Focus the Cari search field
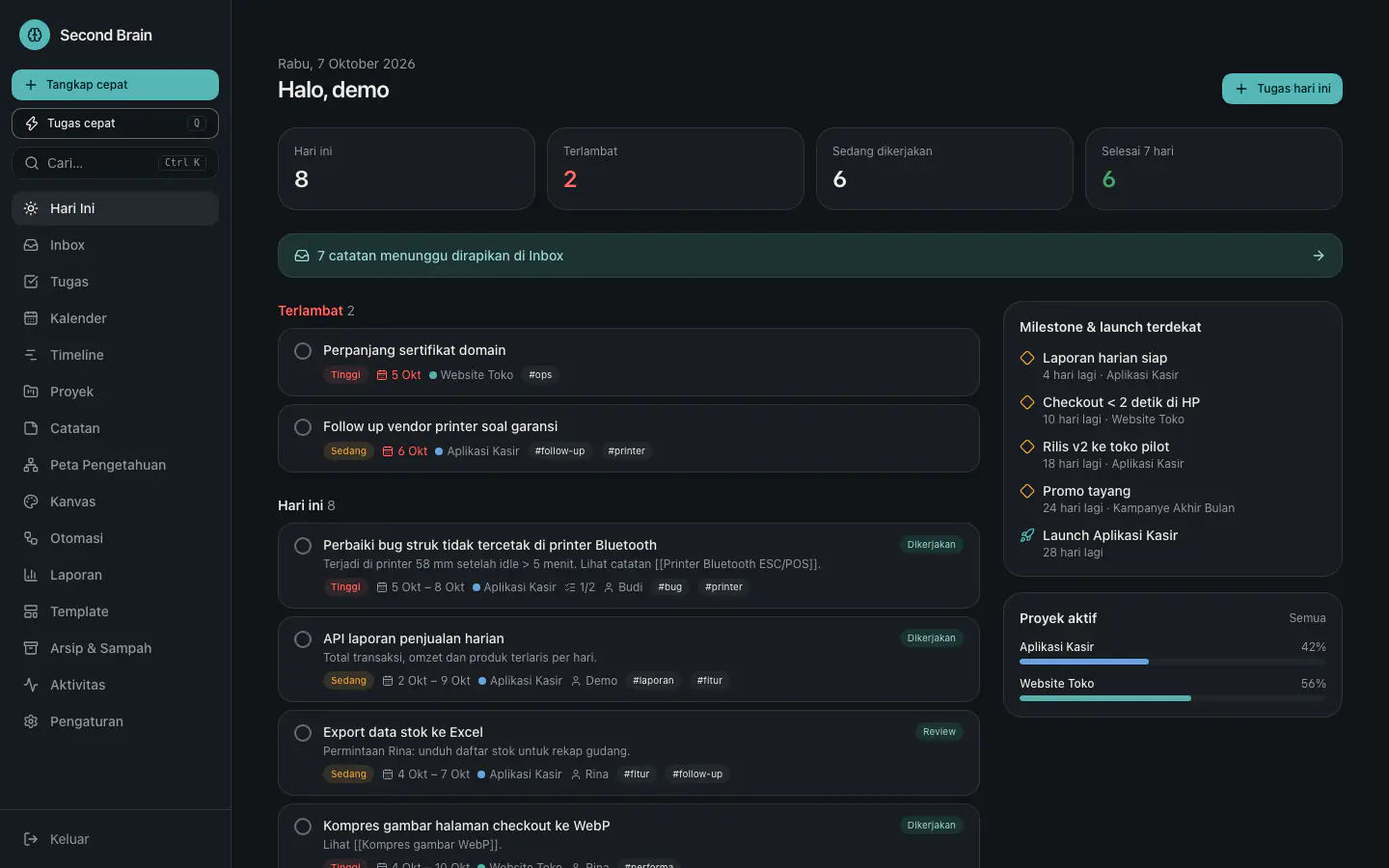1389x868 pixels. click(115, 163)
